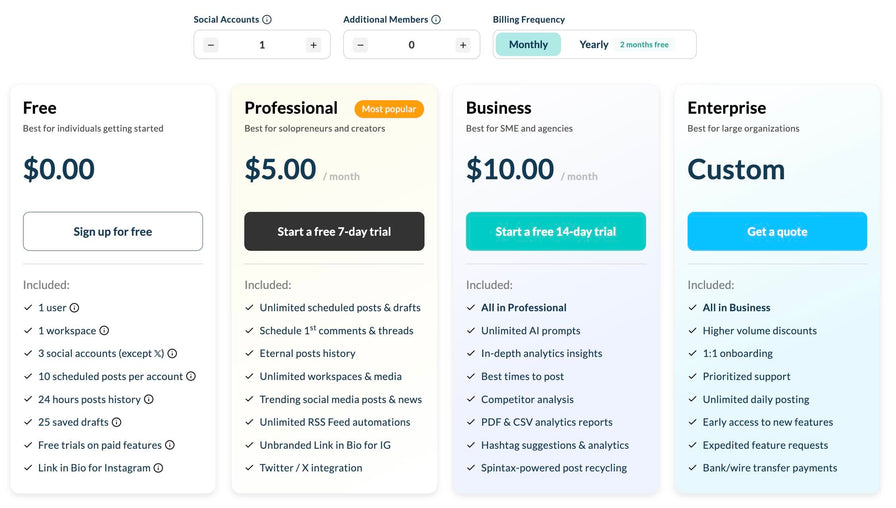Click info icon for 10 scheduled posts
The height and width of the screenshot is (508, 896).
point(191,377)
